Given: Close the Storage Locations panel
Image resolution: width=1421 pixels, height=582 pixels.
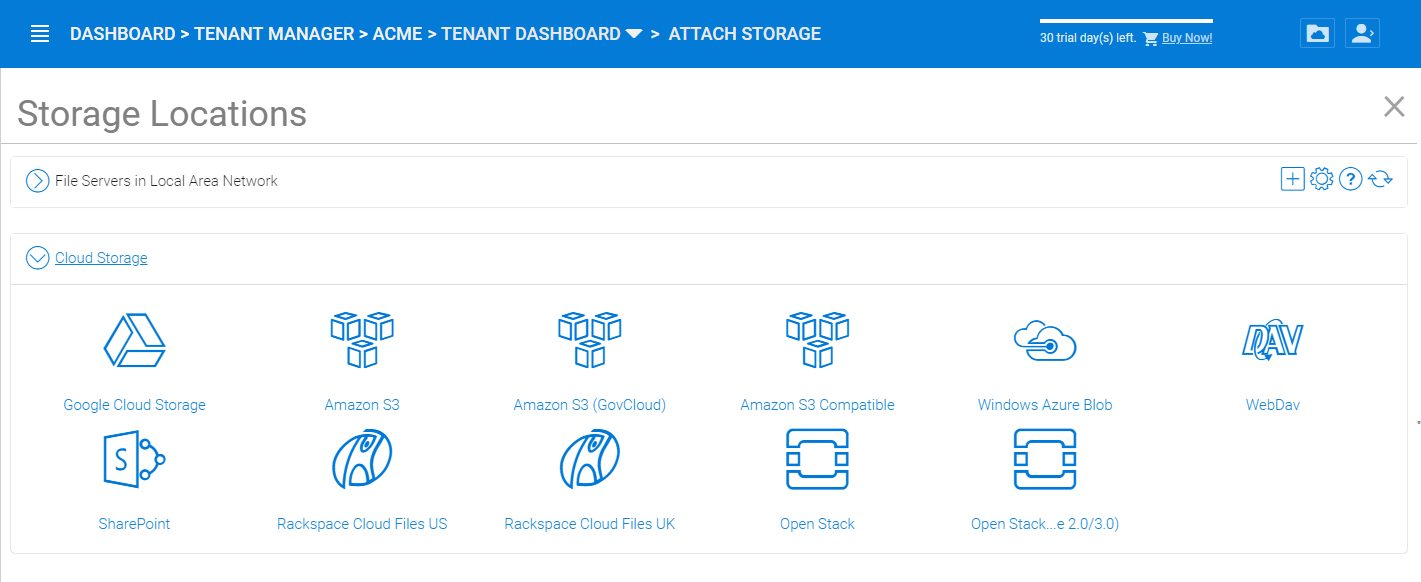Looking at the screenshot, I should (1394, 107).
